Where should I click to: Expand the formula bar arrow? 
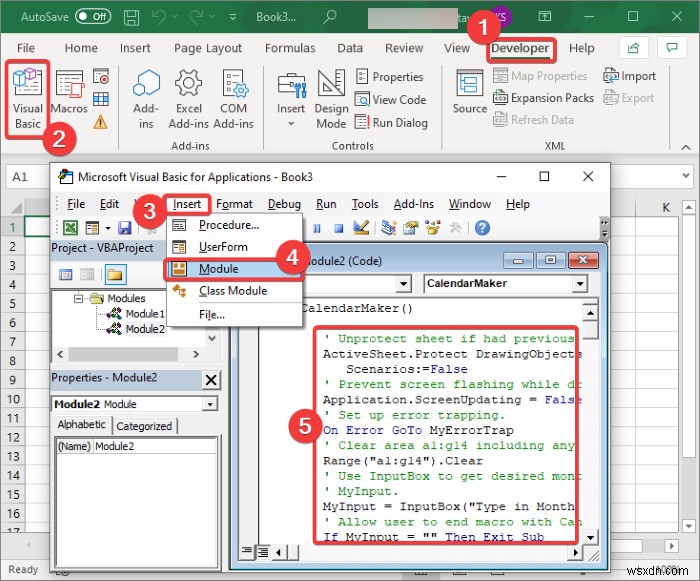[x=686, y=176]
